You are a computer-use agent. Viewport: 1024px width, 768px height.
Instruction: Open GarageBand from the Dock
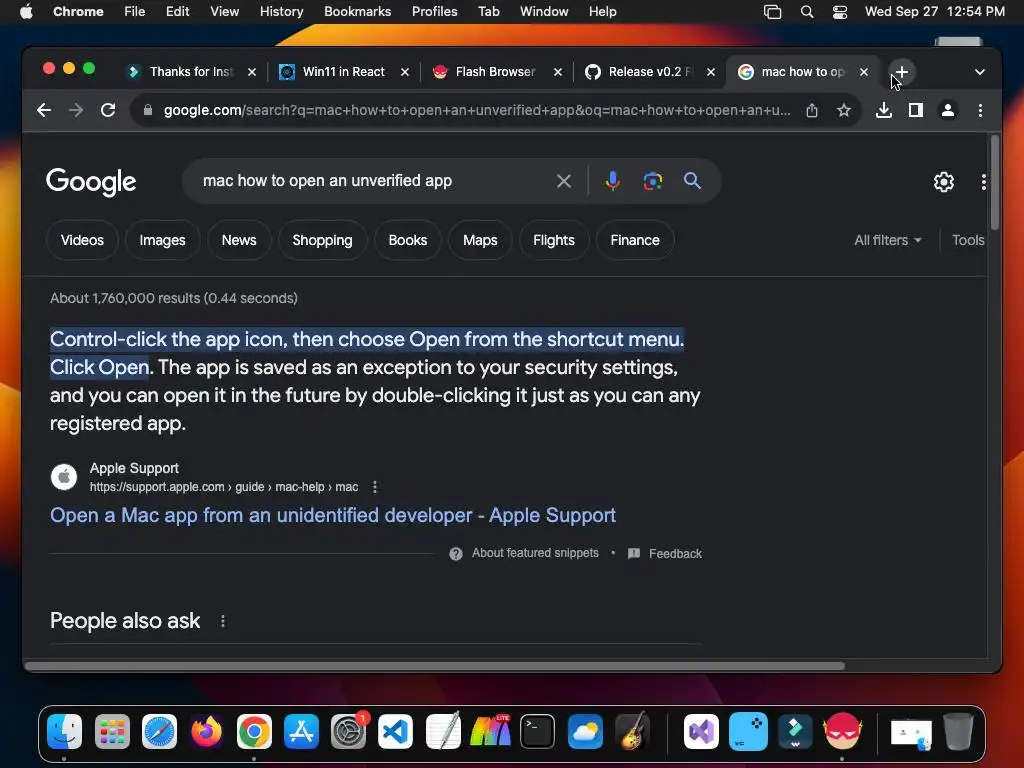click(x=632, y=731)
